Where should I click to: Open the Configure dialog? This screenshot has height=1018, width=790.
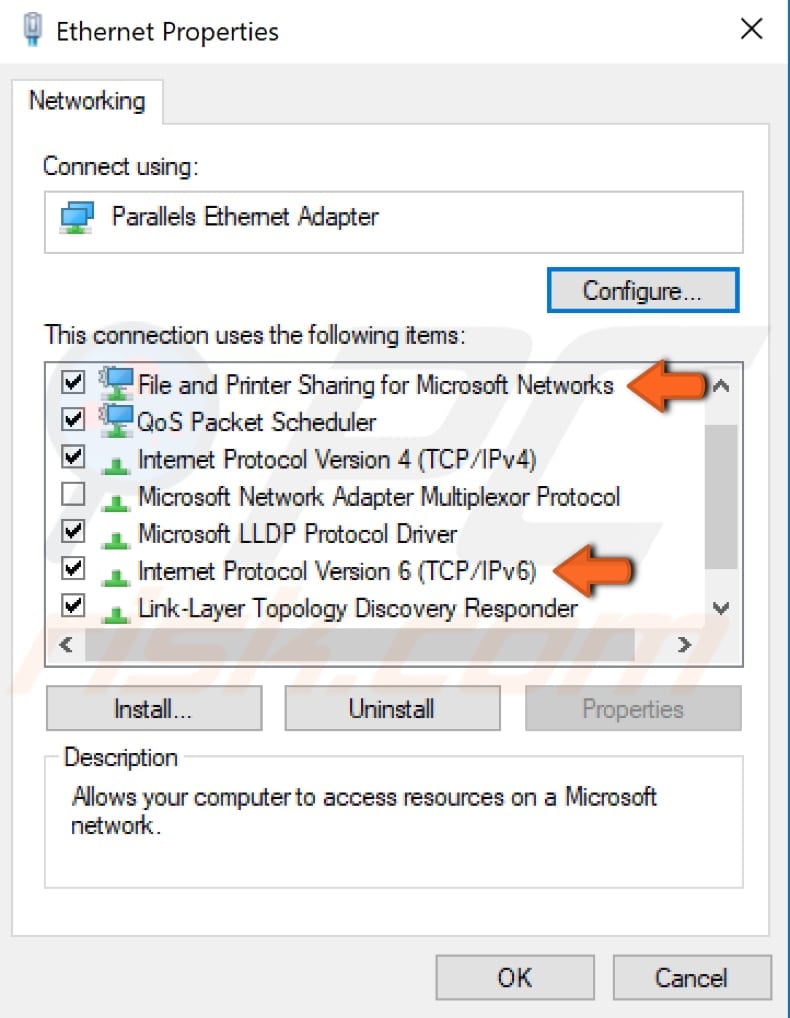[x=643, y=290]
